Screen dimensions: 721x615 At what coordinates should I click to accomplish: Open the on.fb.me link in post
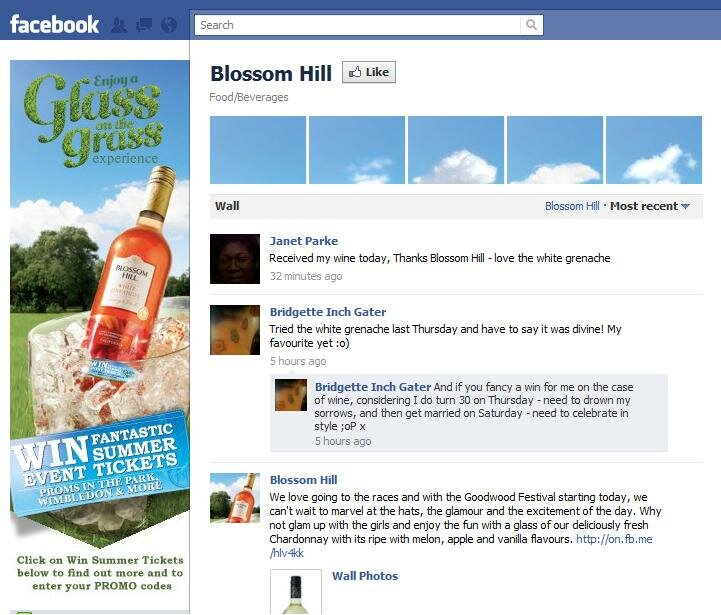click(461, 546)
